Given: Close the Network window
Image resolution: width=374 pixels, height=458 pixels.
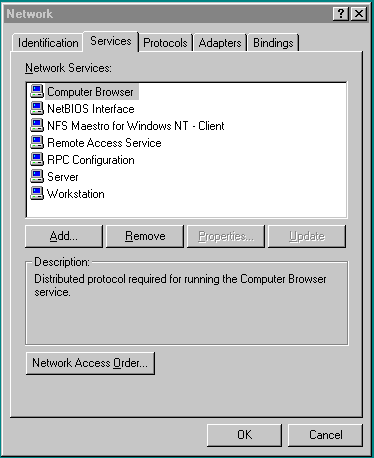Looking at the screenshot, I should 359,14.
